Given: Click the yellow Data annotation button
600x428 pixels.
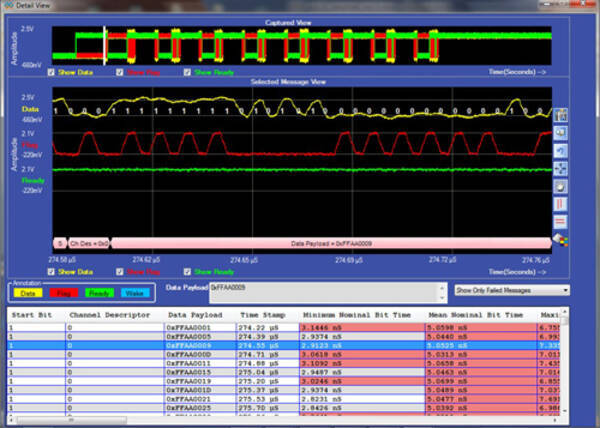Looking at the screenshot, I should pyautogui.click(x=30, y=293).
